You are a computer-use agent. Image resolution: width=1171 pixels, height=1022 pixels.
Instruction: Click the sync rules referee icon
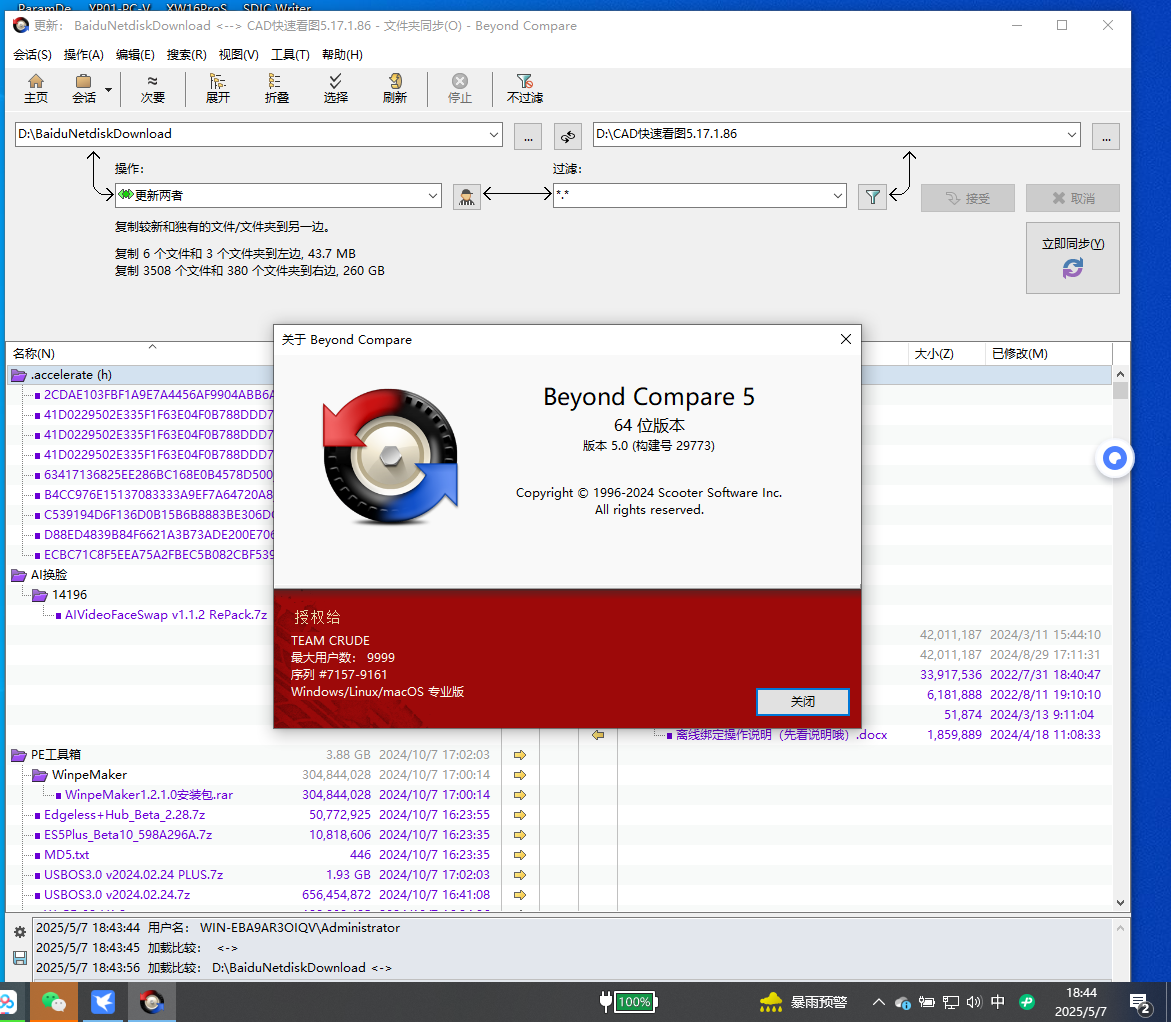[467, 197]
